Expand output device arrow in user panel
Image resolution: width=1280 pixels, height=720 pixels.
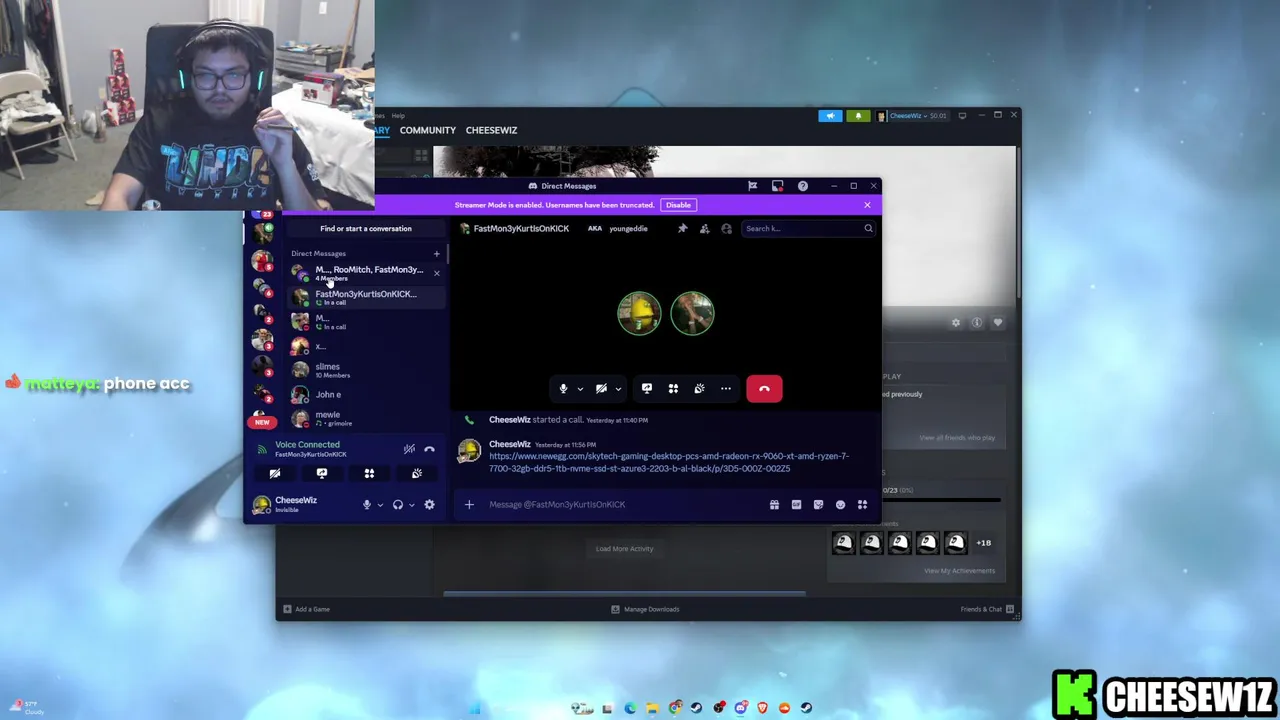click(x=411, y=505)
